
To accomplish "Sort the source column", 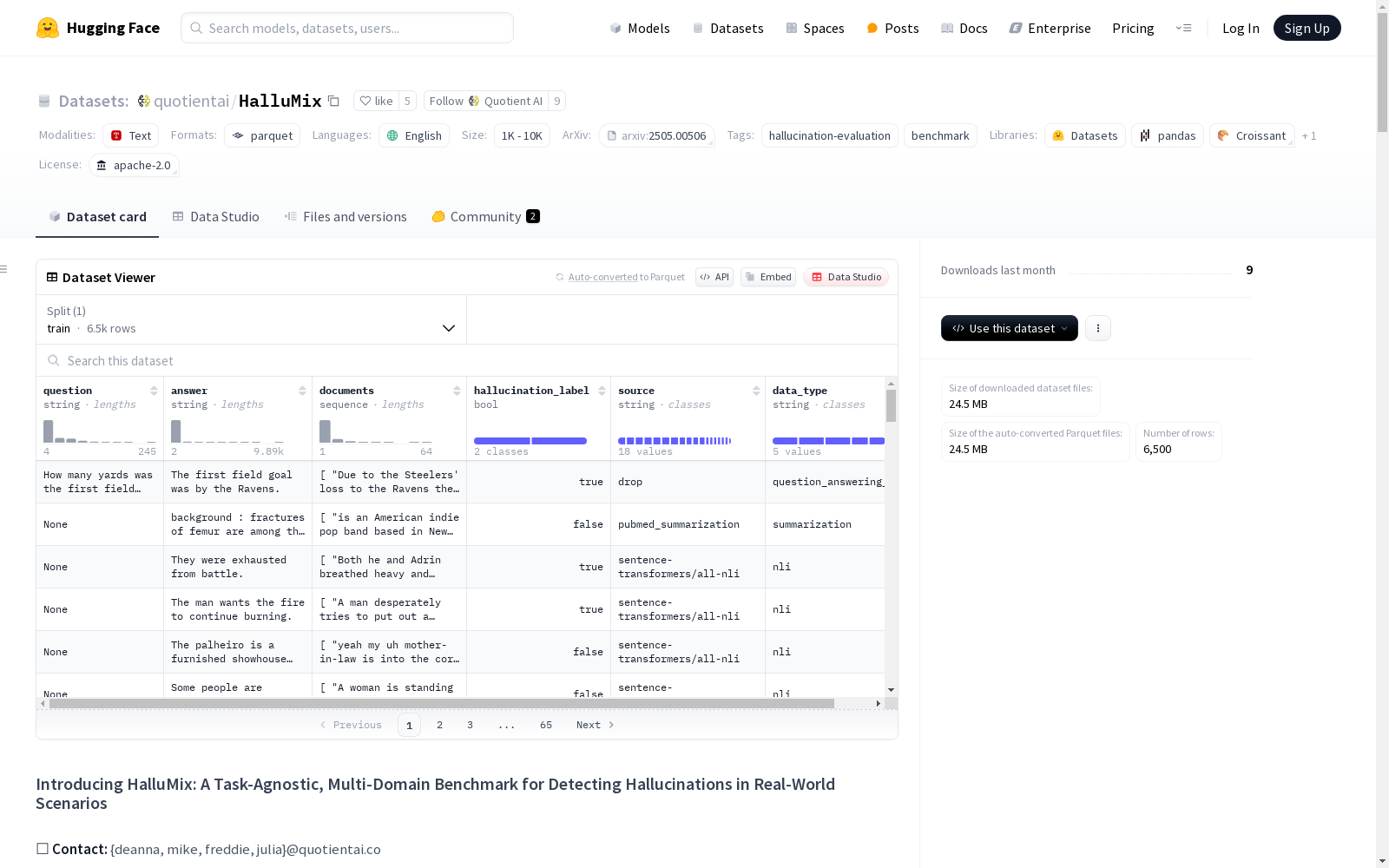I will click(756, 391).
